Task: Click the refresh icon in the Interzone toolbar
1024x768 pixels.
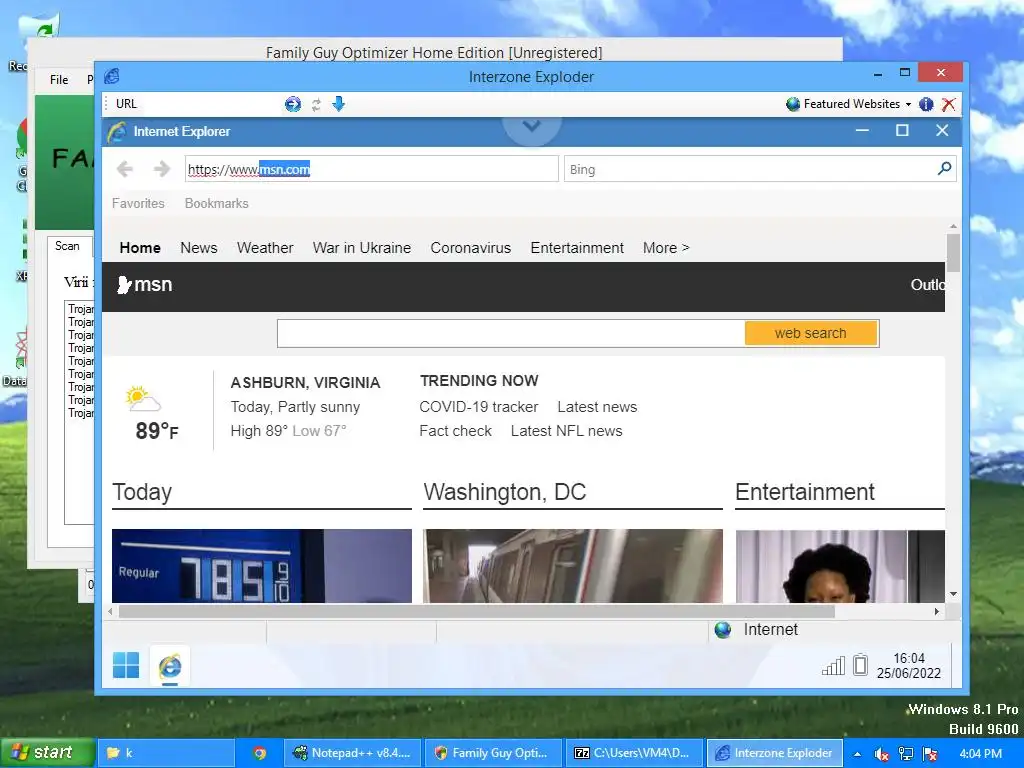Action: pos(316,104)
